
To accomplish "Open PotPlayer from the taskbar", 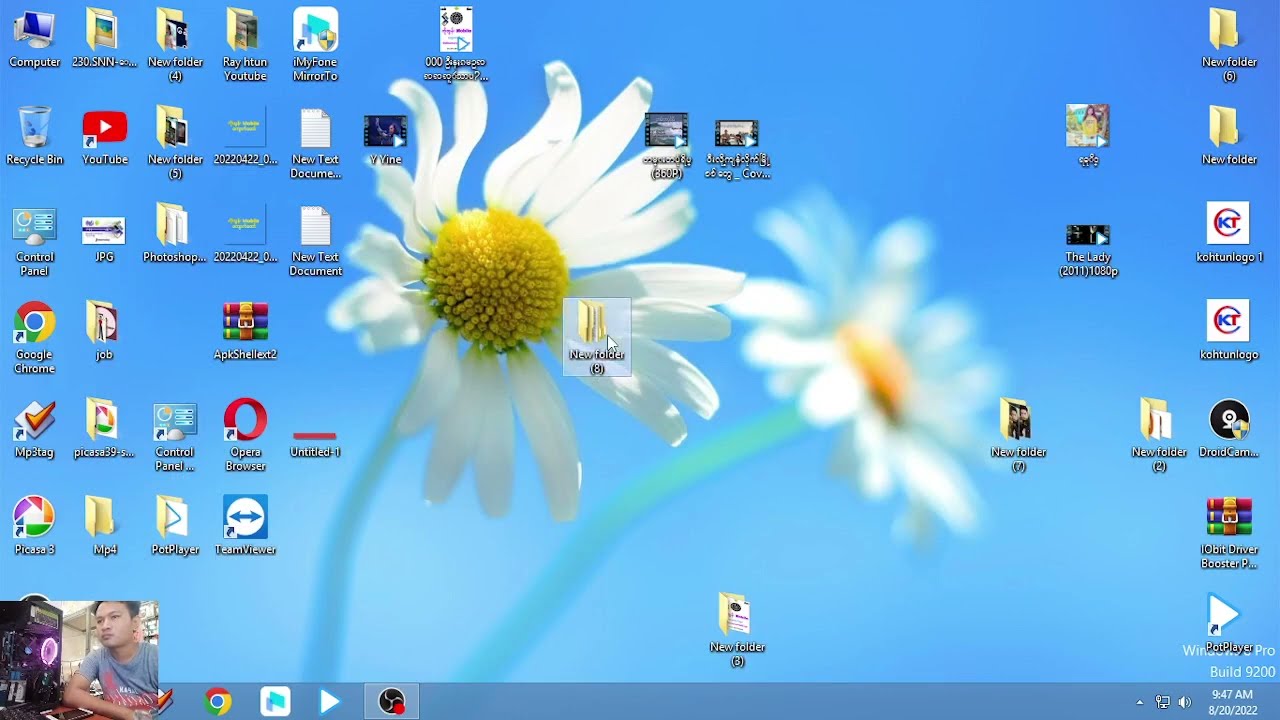I will (330, 702).
